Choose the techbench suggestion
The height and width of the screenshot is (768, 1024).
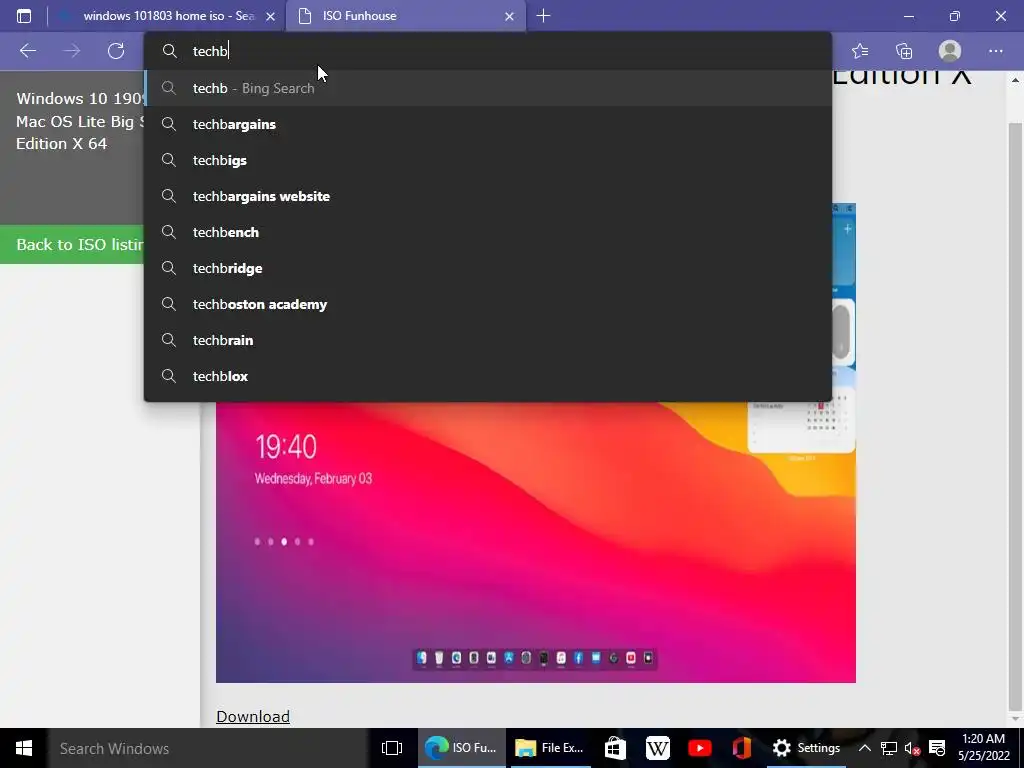(x=488, y=232)
